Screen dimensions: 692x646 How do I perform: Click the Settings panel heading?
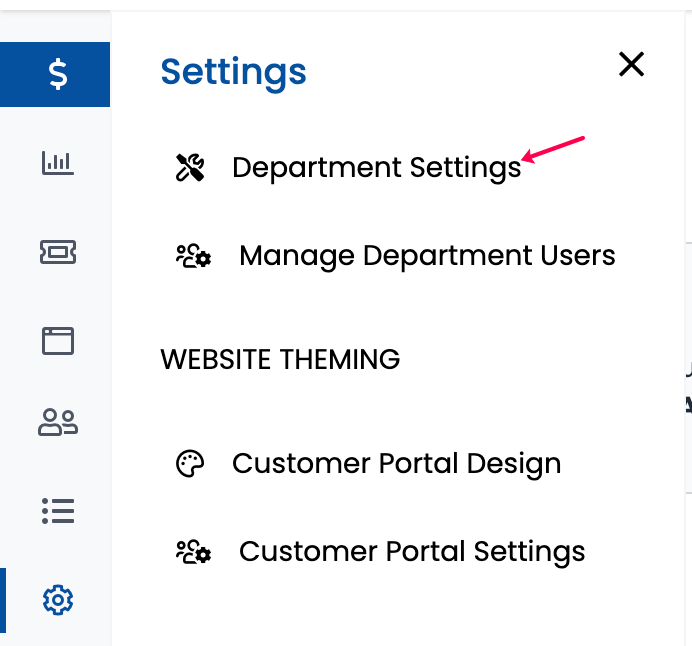[233, 73]
